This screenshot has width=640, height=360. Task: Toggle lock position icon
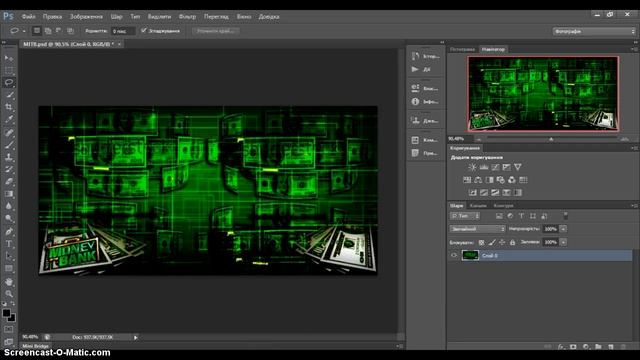(502, 242)
